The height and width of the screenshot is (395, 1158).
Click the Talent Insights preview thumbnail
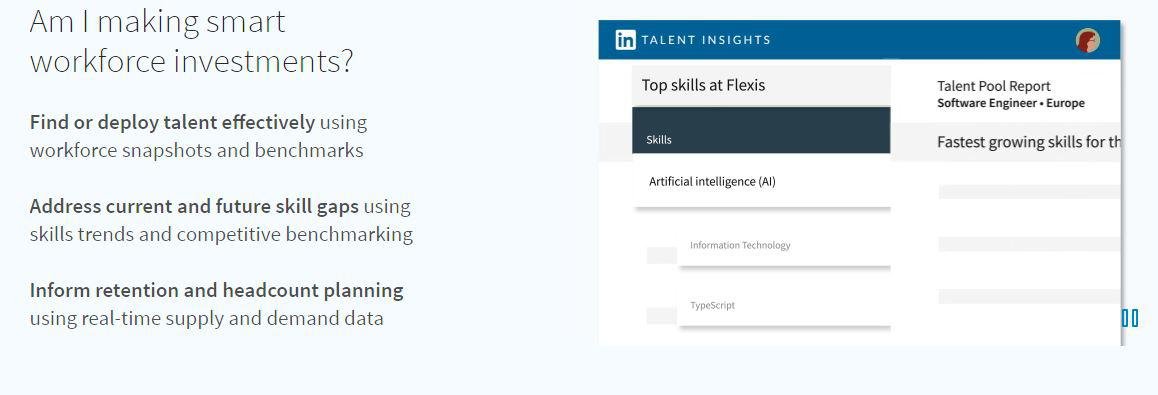pos(860,182)
